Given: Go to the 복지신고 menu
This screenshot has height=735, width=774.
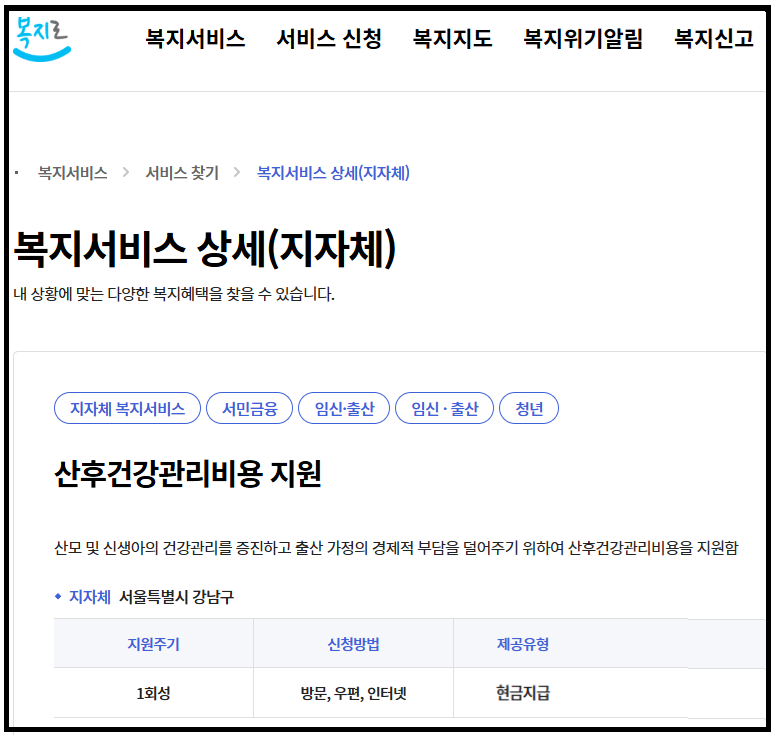Looking at the screenshot, I should pyautogui.click(x=714, y=39).
